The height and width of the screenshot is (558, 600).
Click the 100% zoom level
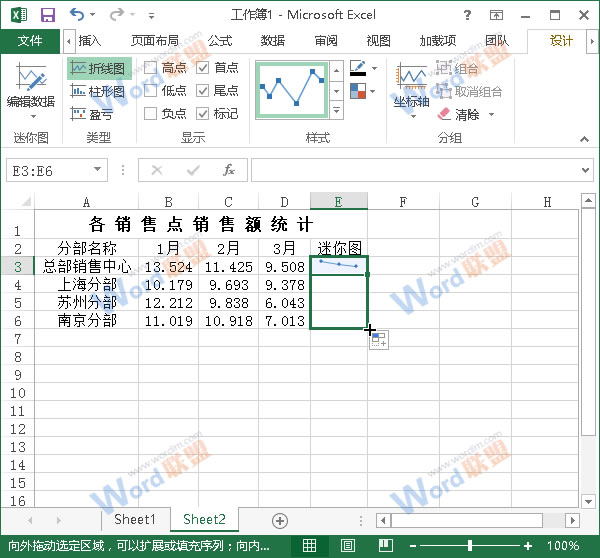563,545
